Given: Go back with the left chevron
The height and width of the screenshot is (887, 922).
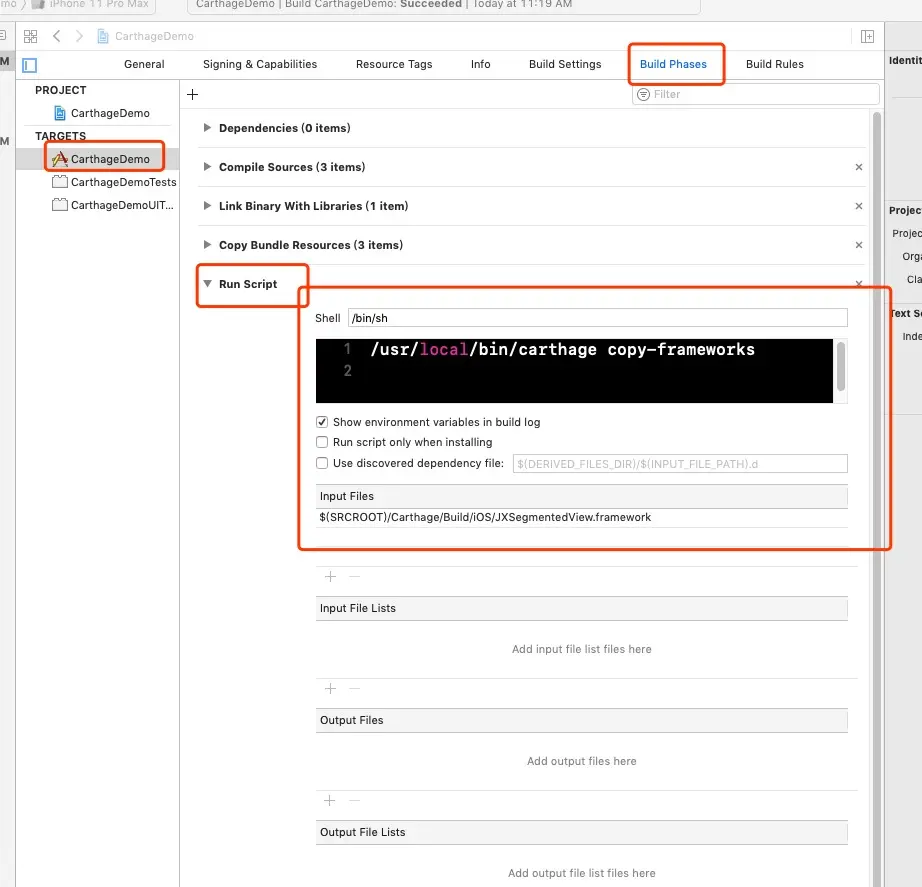Looking at the screenshot, I should pyautogui.click(x=56, y=36).
